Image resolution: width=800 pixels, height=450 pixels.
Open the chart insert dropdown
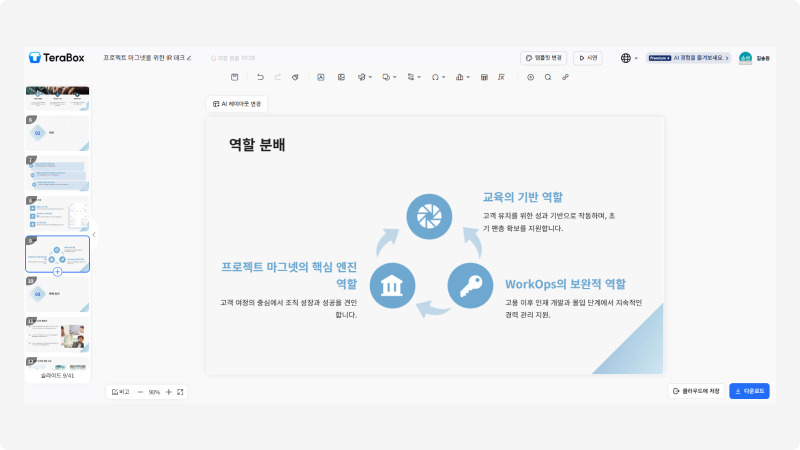pyautogui.click(x=462, y=77)
